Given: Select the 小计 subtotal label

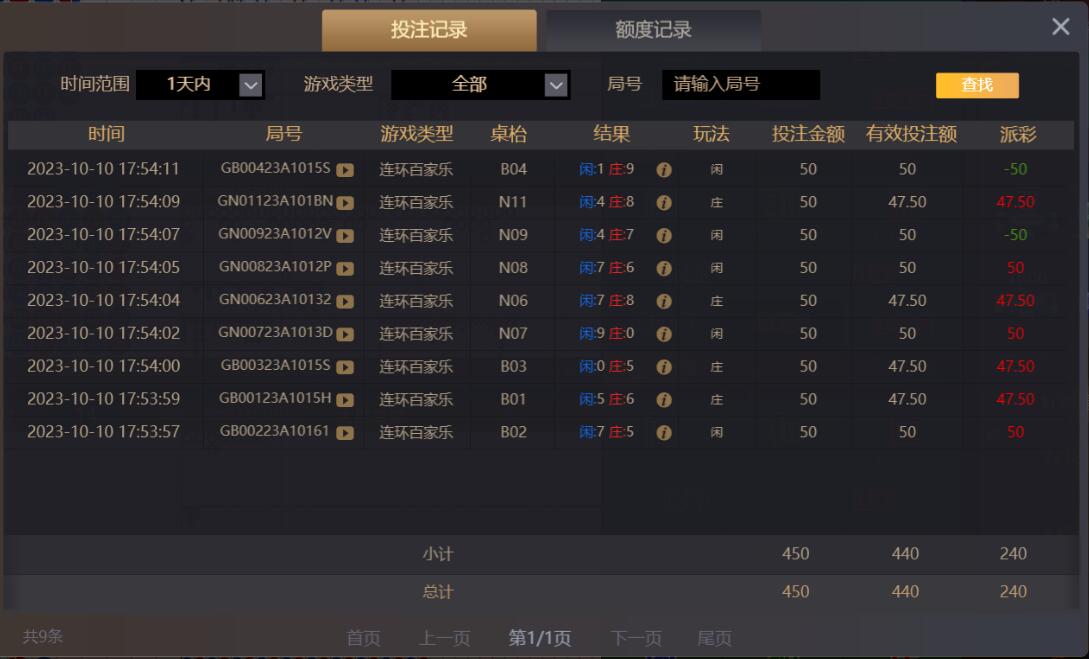Looking at the screenshot, I should (x=438, y=554).
